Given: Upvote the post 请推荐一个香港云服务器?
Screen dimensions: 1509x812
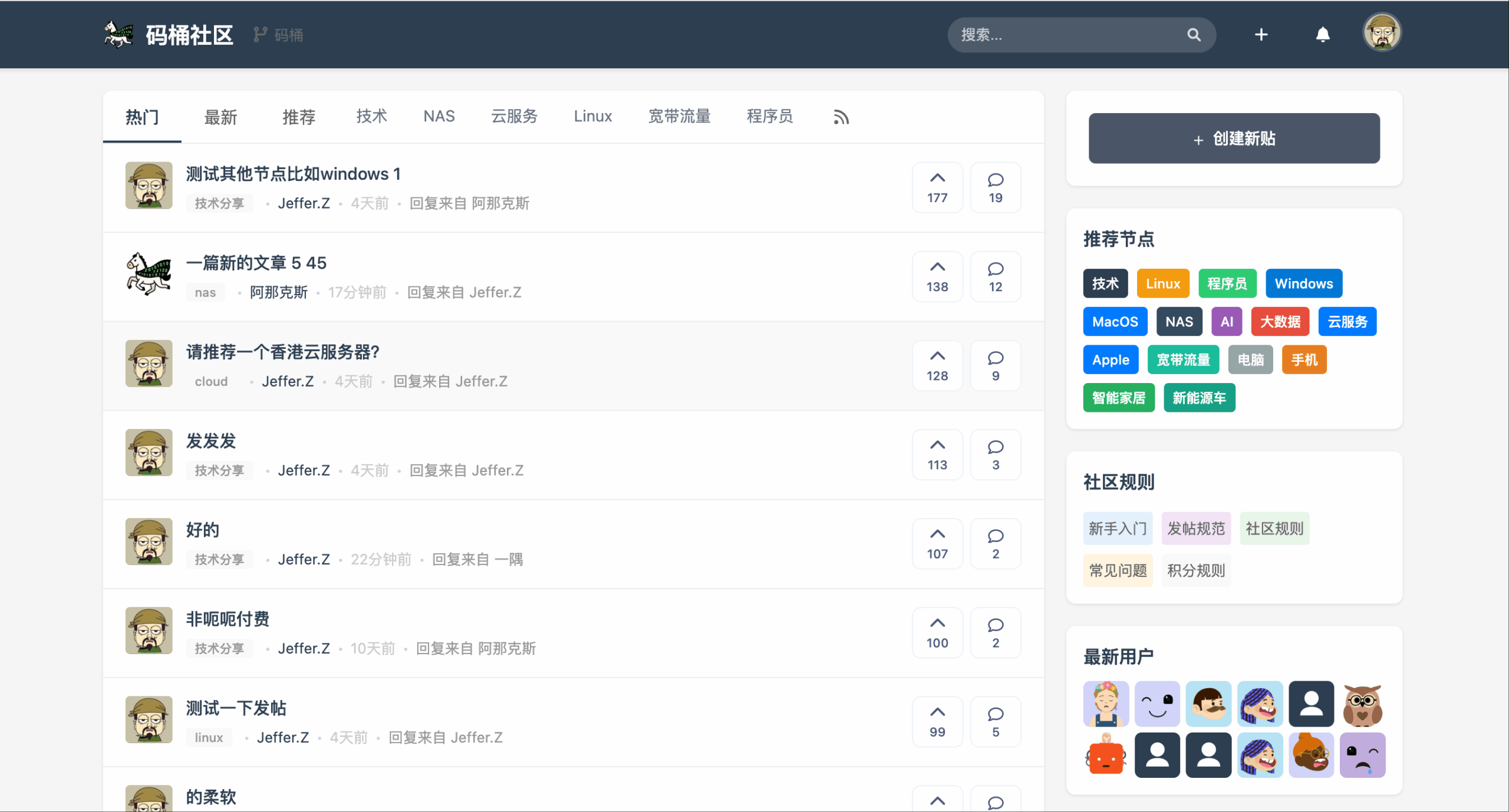Looking at the screenshot, I should (x=937, y=365).
